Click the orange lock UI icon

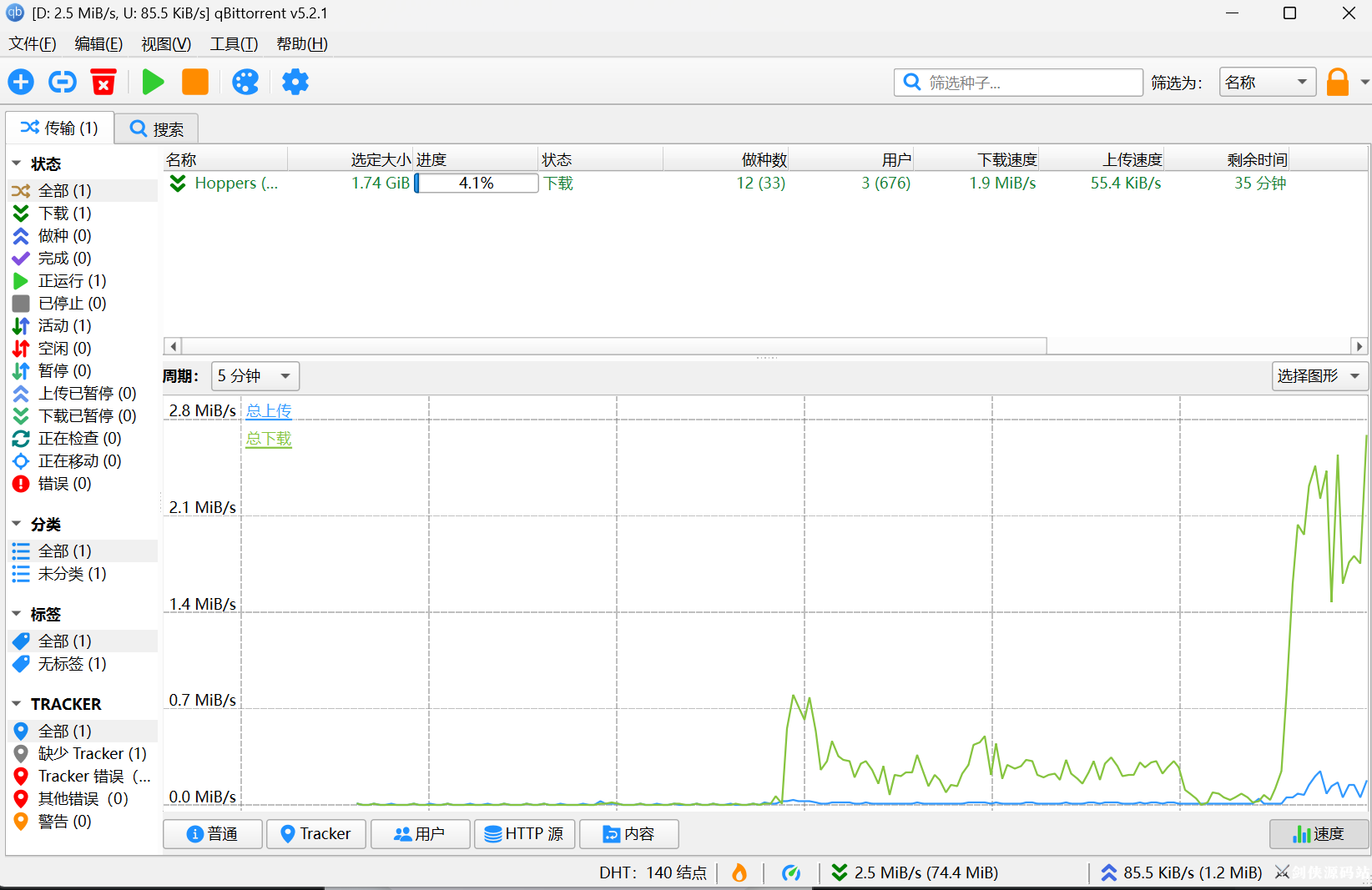(1338, 82)
